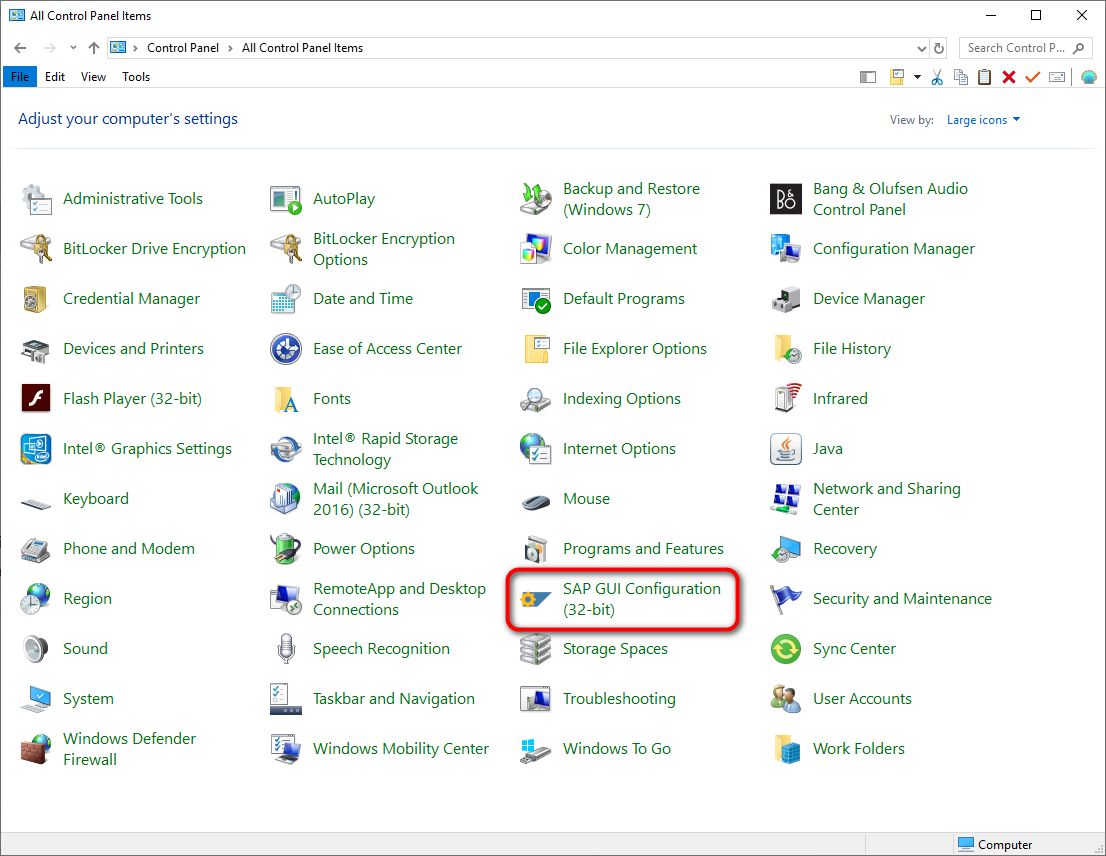1106x856 pixels.
Task: Open the System link
Action: click(68, 699)
